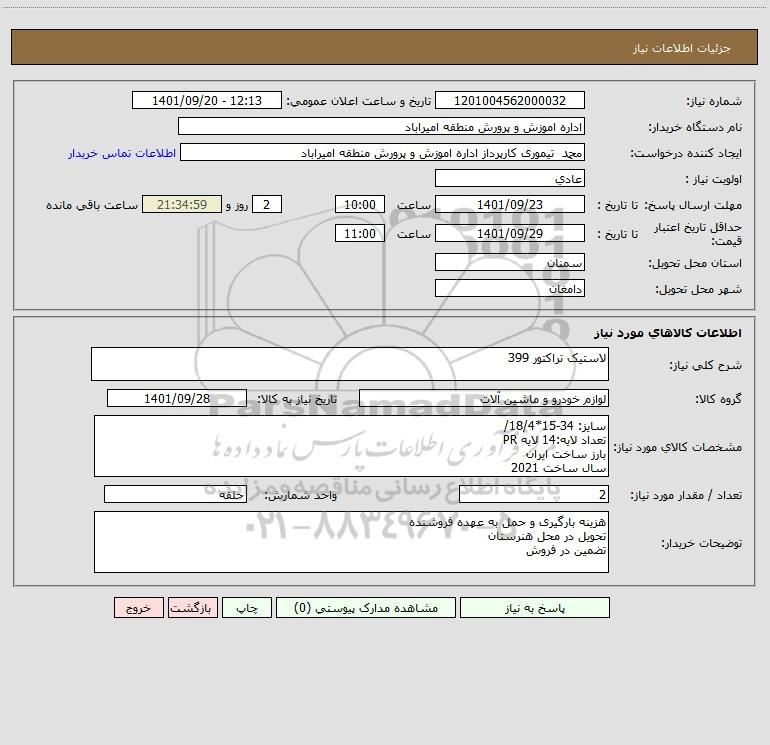Click the label تاریخ و ساعت اعلان عمومی

point(358,101)
